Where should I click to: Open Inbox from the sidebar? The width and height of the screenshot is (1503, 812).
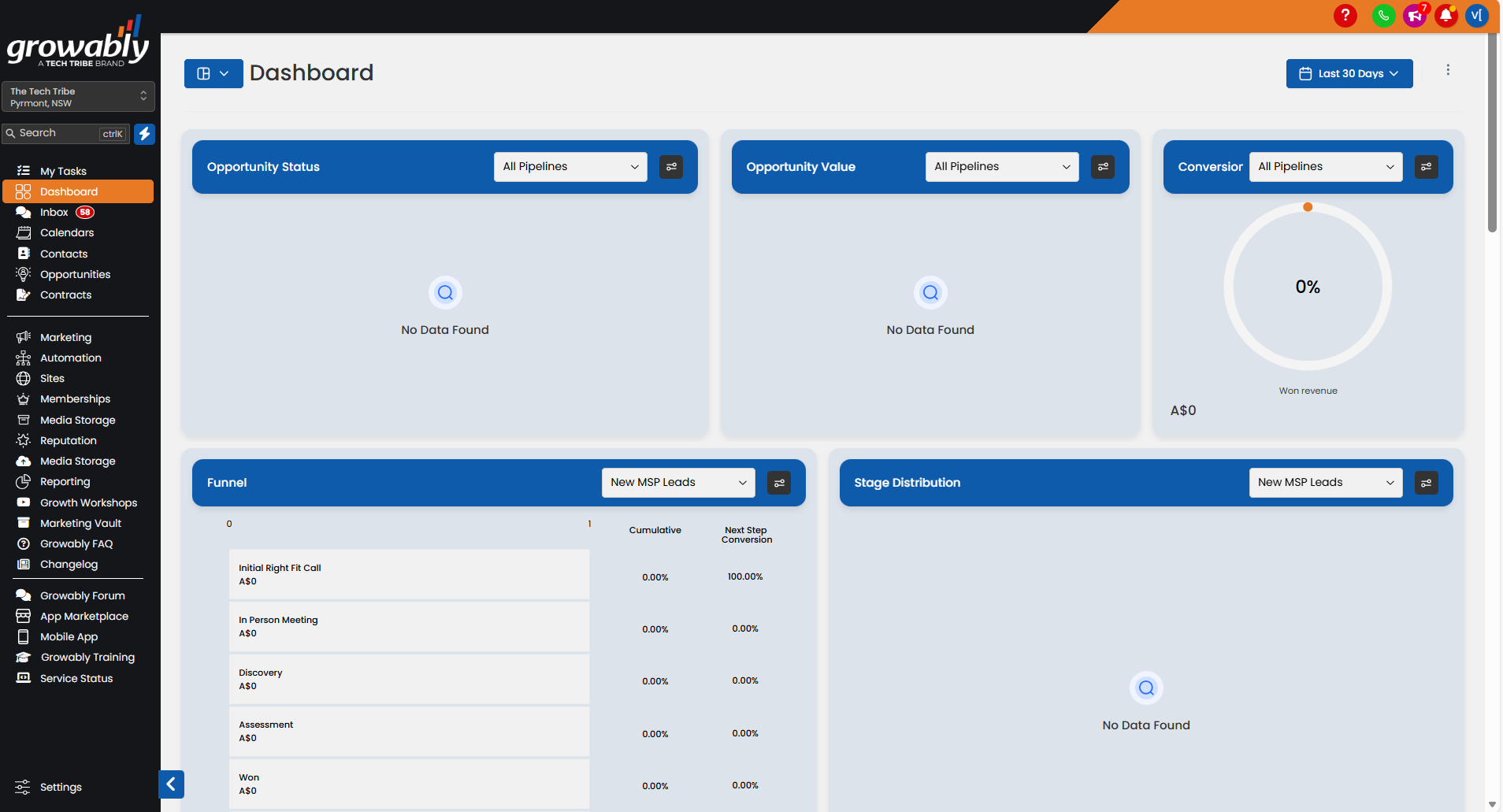54,212
